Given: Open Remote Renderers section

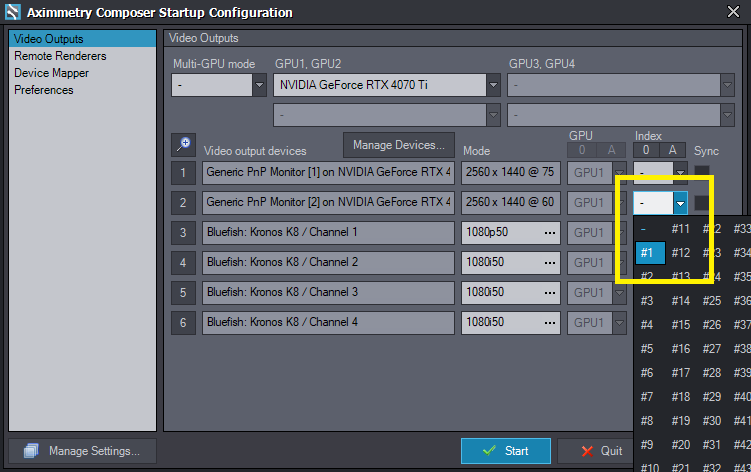Looking at the screenshot, I should point(60,56).
